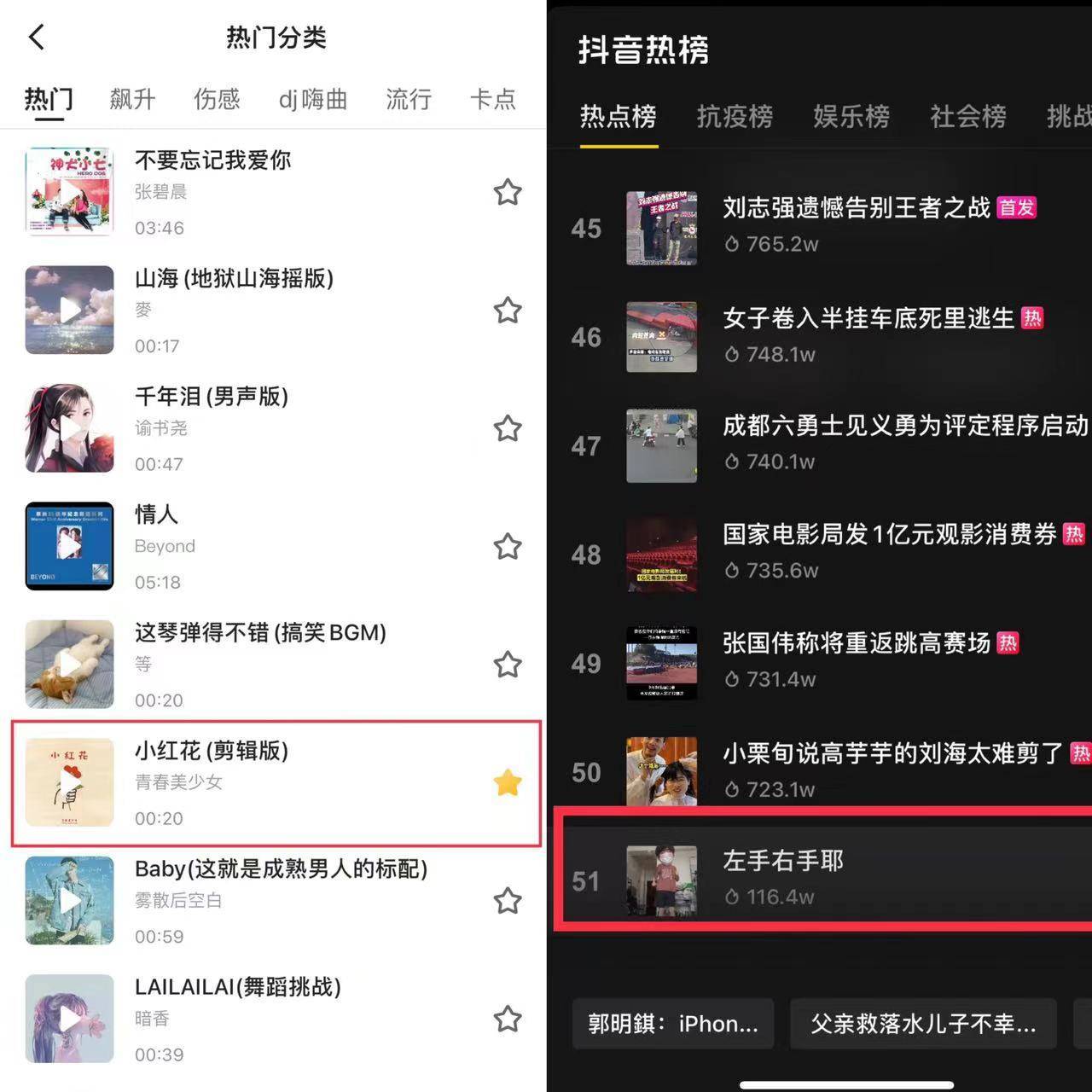Star the Baby(这就是成熟男人的标配) track

coord(508,900)
